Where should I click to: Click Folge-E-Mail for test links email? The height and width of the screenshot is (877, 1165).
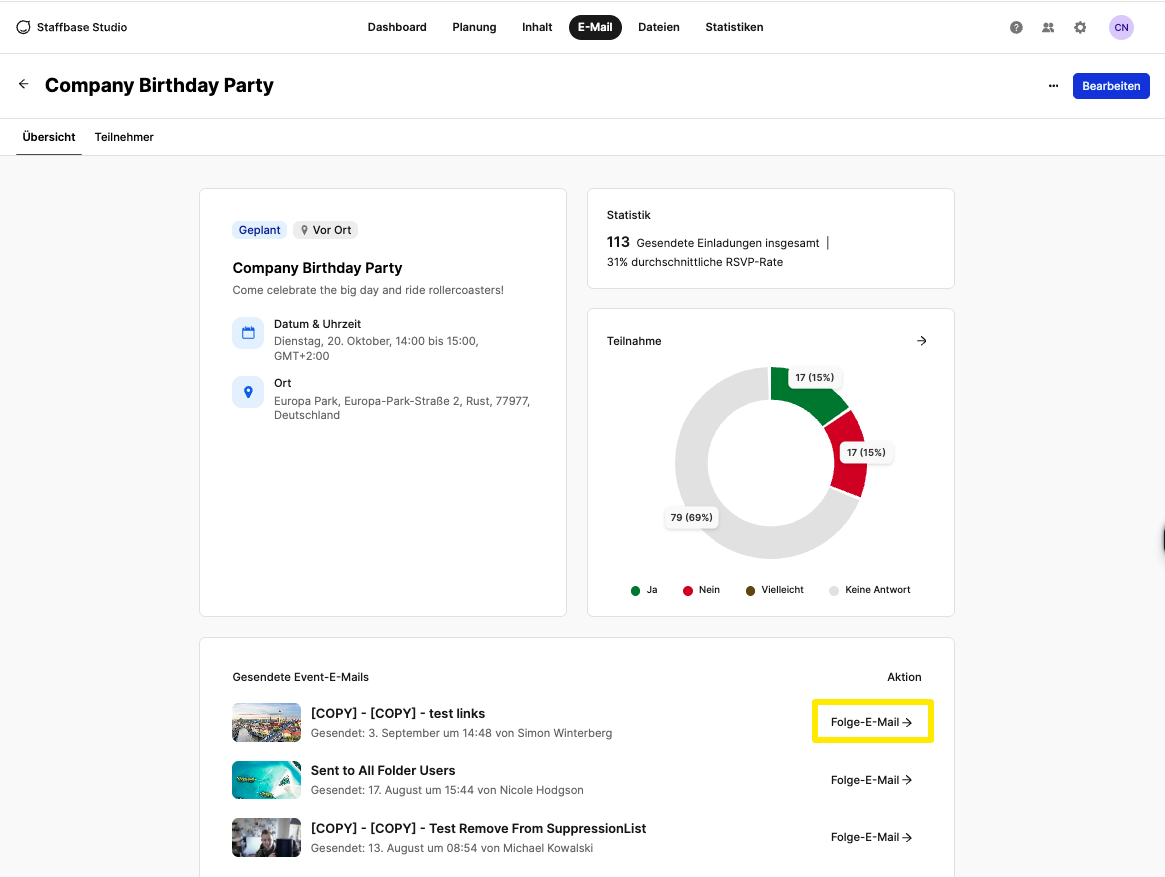coord(872,722)
